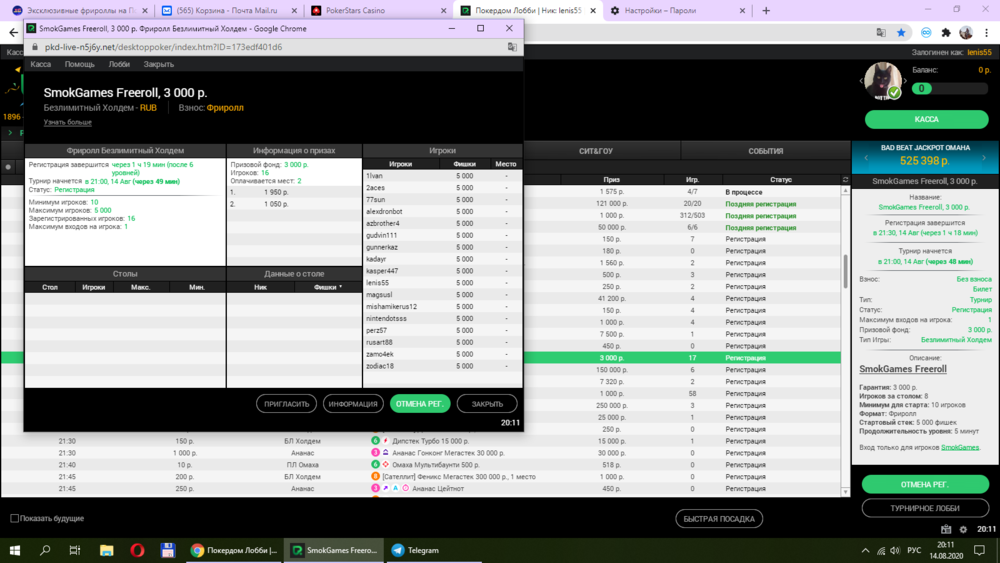Open the floppy disk app on taskbar

click(168, 550)
